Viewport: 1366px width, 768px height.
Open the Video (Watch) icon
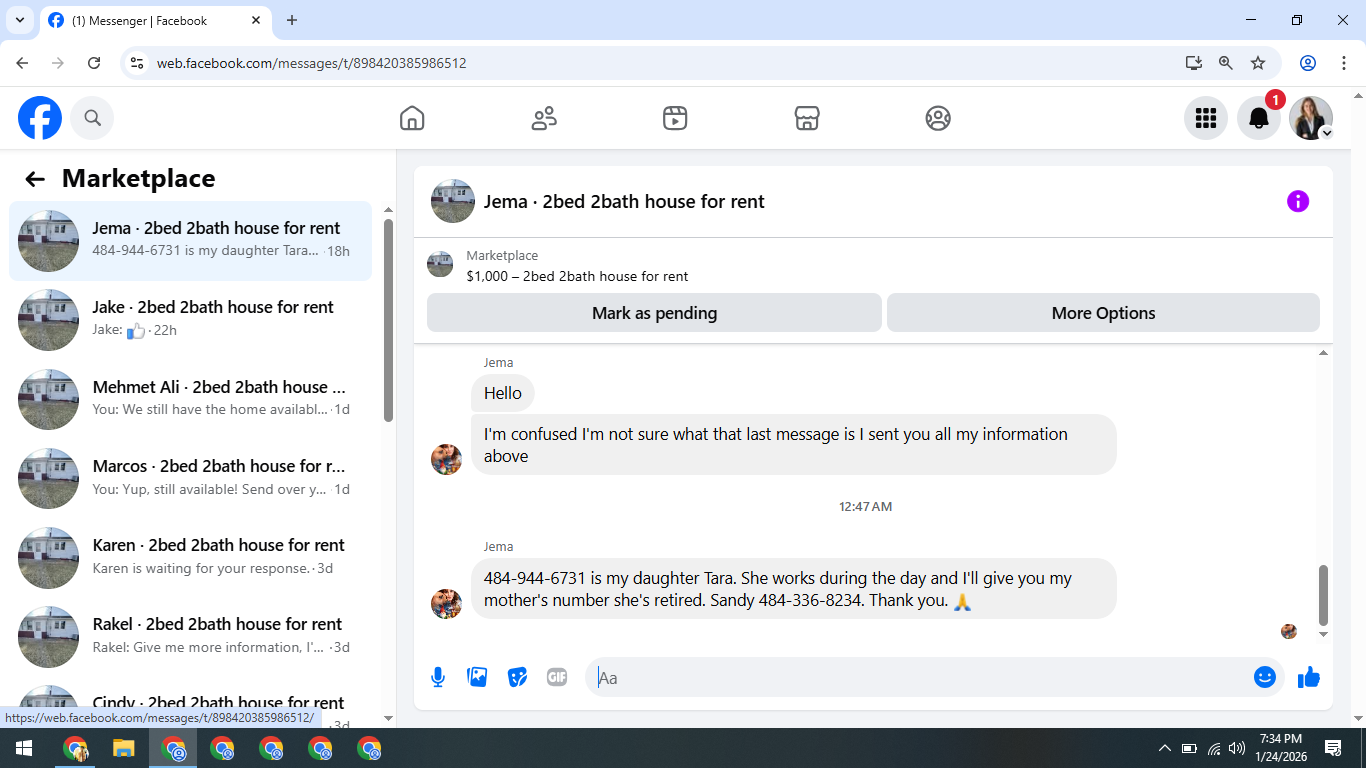click(x=675, y=118)
